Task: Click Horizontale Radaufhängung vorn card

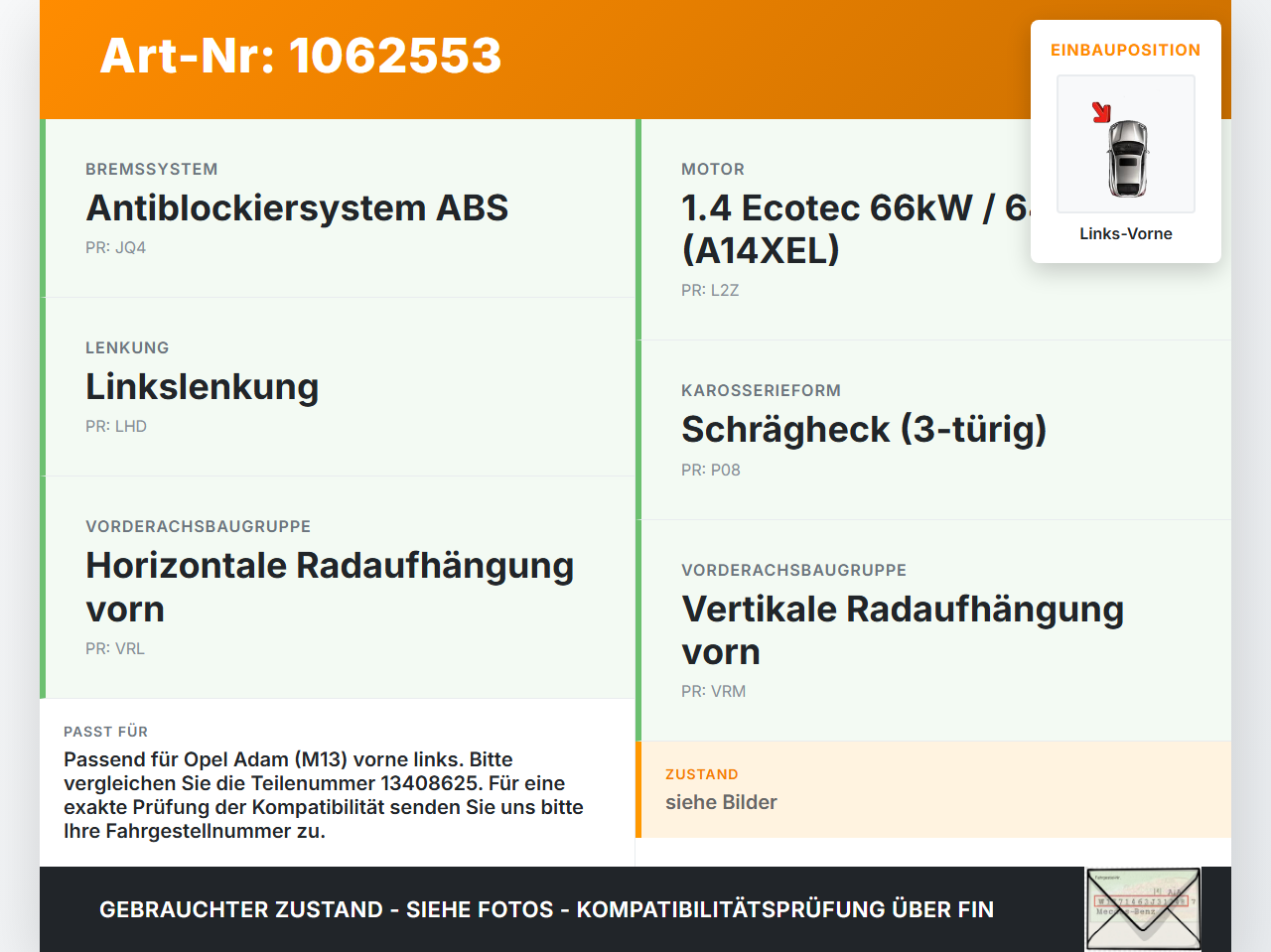Action: (x=338, y=588)
